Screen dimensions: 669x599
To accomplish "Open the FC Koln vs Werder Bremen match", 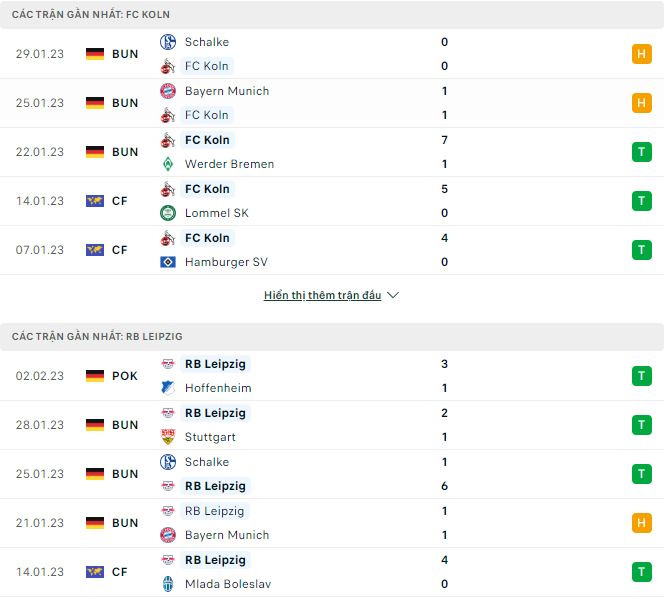I will [300, 152].
